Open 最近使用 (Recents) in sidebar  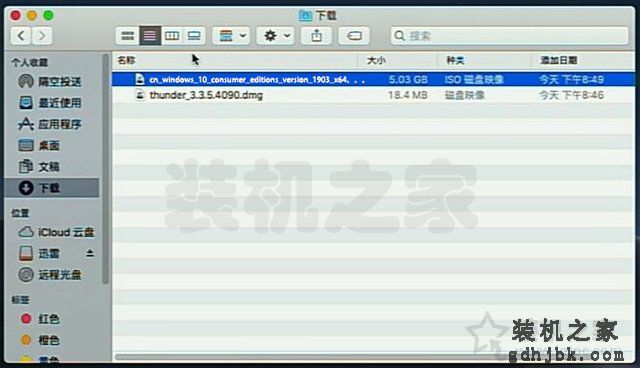click(x=51, y=103)
